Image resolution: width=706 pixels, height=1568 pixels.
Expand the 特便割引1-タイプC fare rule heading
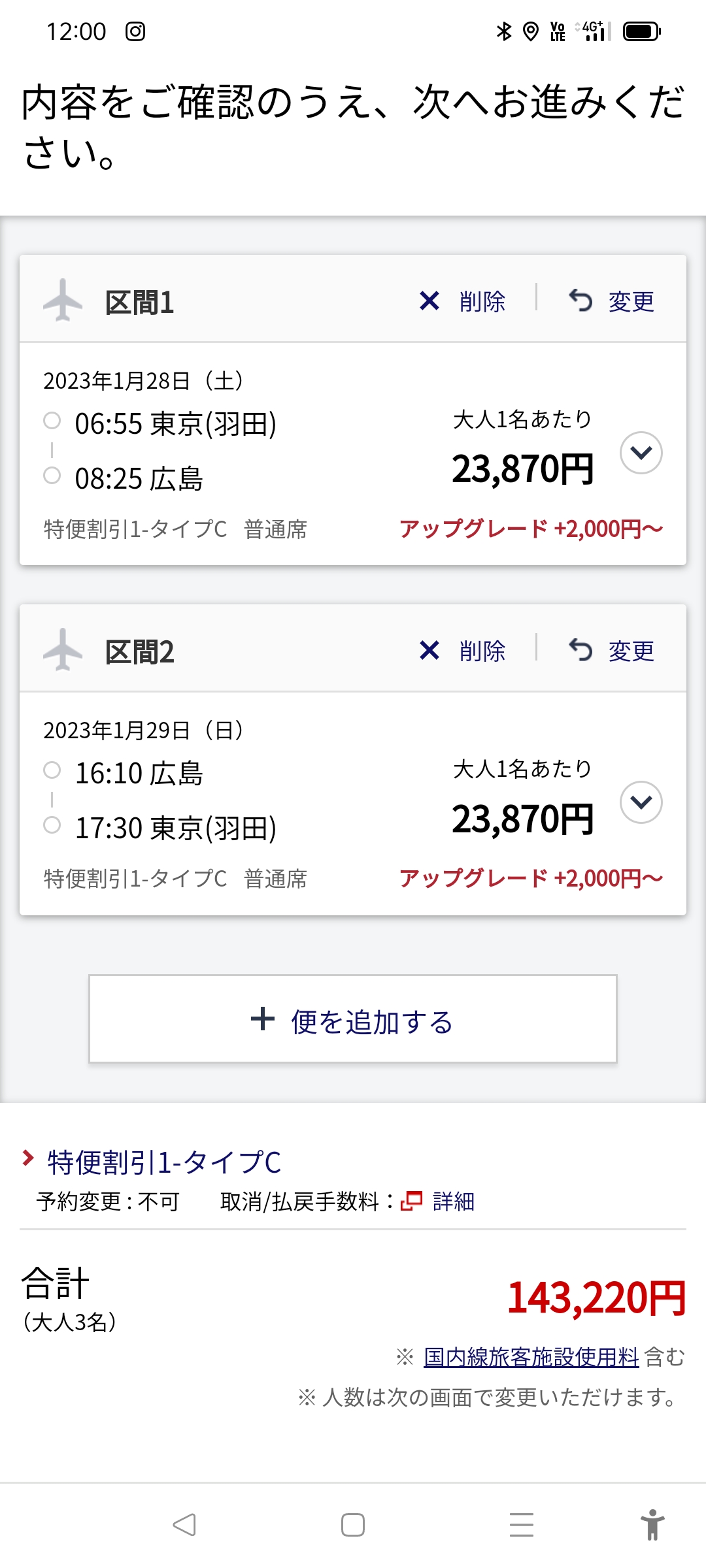pos(163,1162)
